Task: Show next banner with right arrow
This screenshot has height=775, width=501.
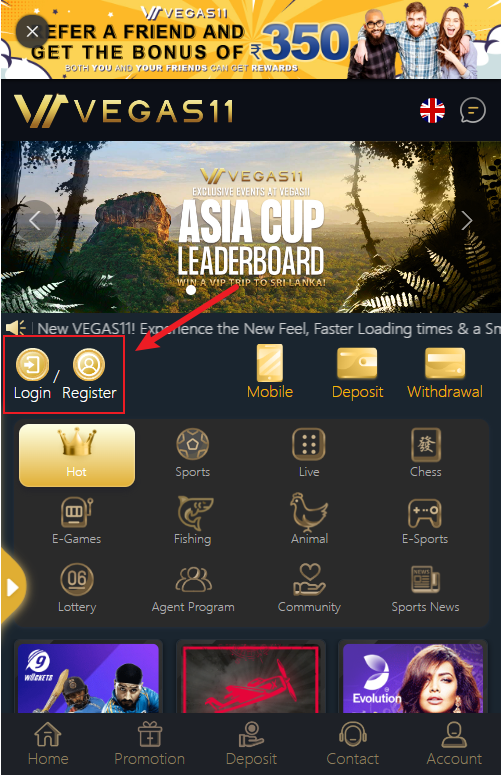Action: [x=467, y=220]
